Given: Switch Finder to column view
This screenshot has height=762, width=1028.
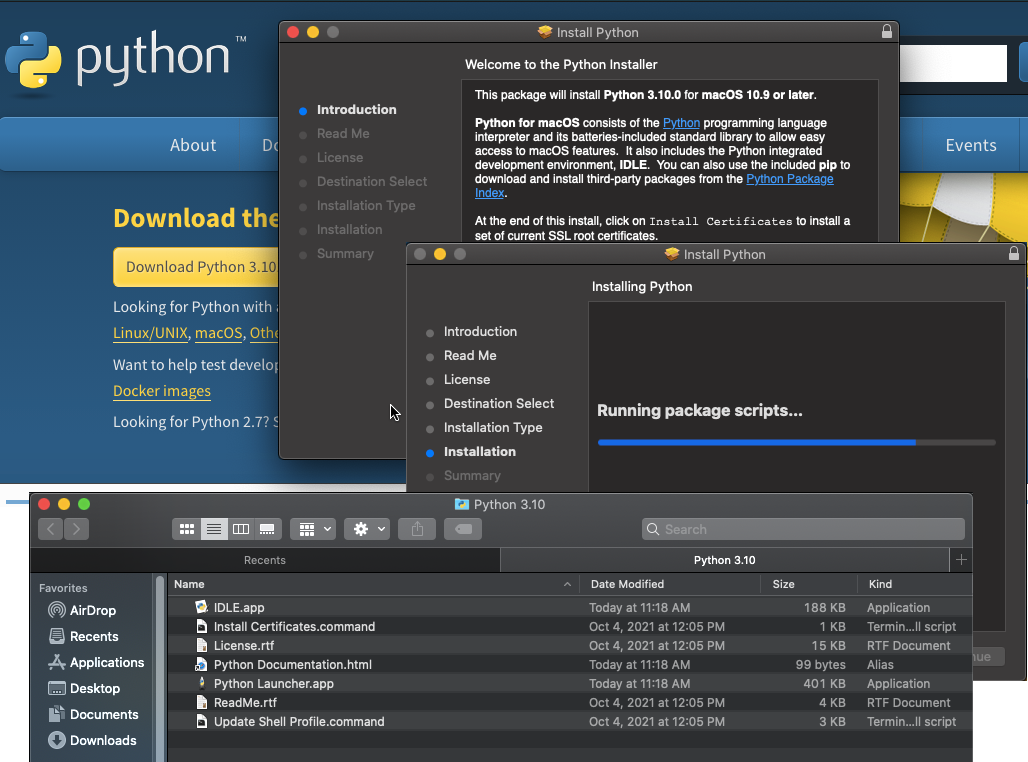Looking at the screenshot, I should 241,529.
